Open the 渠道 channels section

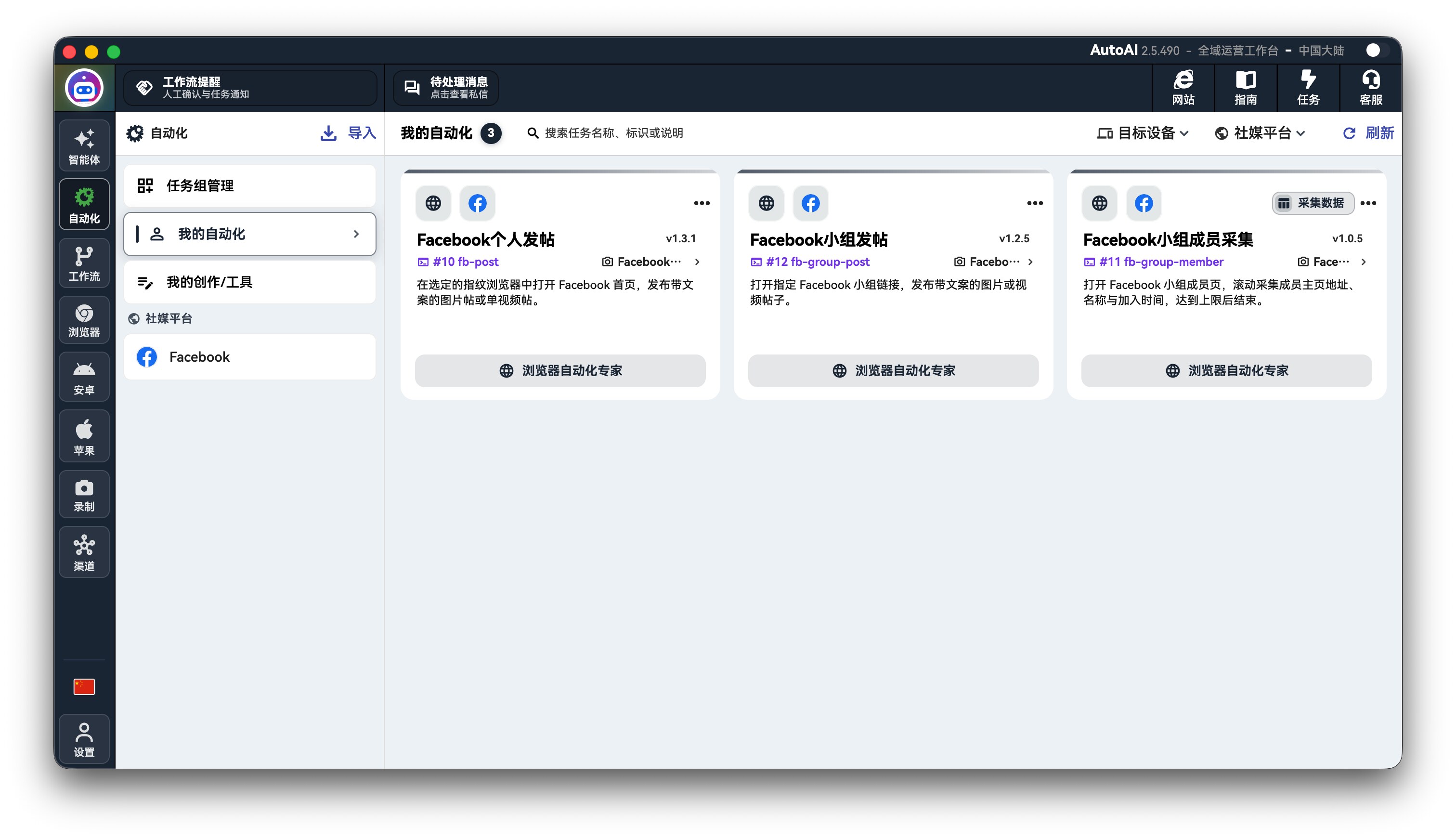tap(84, 552)
